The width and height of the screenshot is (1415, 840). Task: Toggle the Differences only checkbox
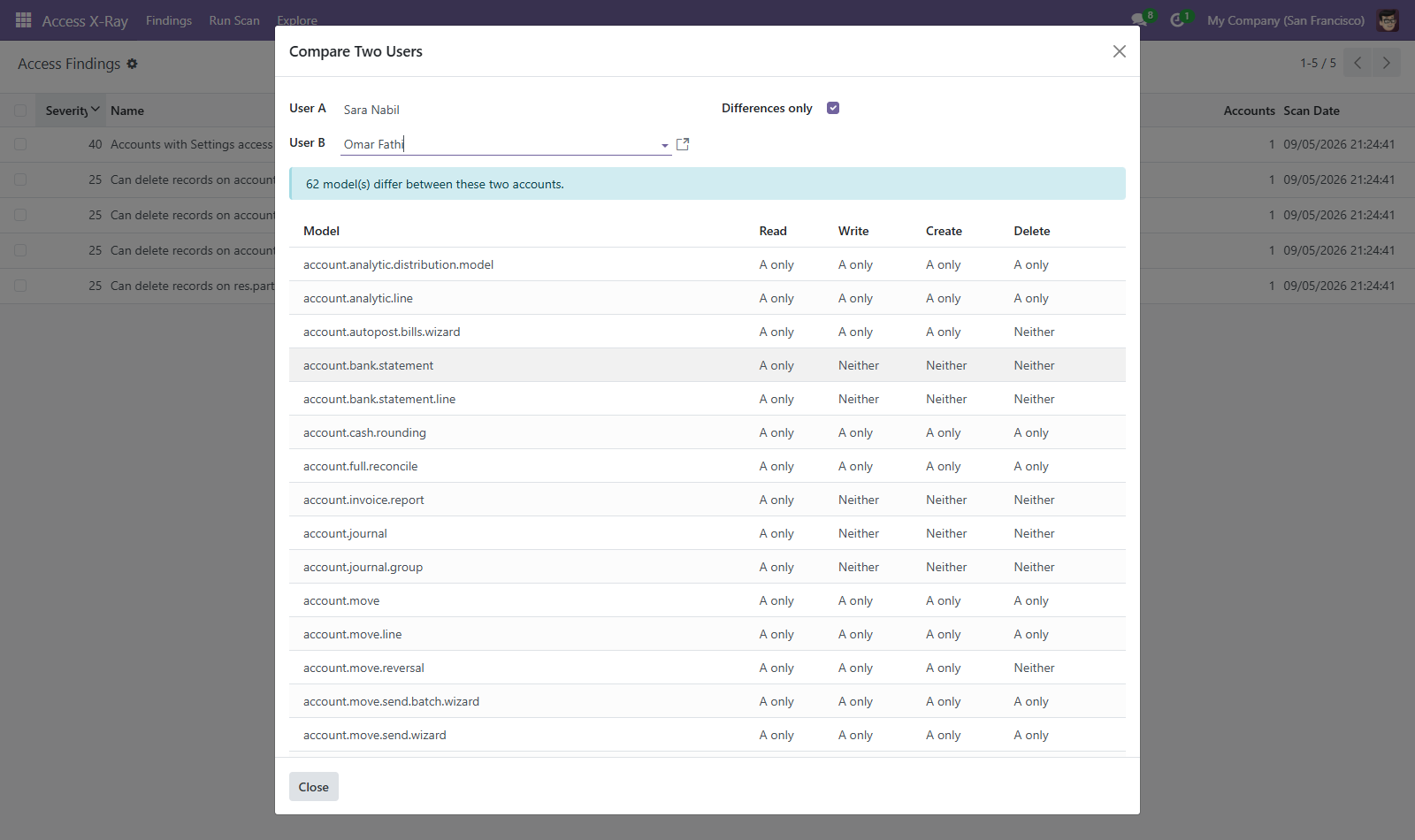(833, 108)
